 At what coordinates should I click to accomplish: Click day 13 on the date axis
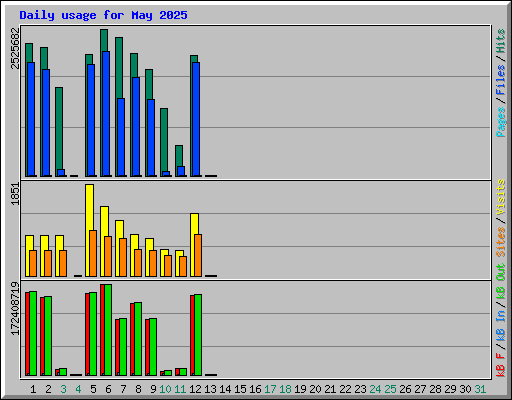pyautogui.click(x=210, y=389)
